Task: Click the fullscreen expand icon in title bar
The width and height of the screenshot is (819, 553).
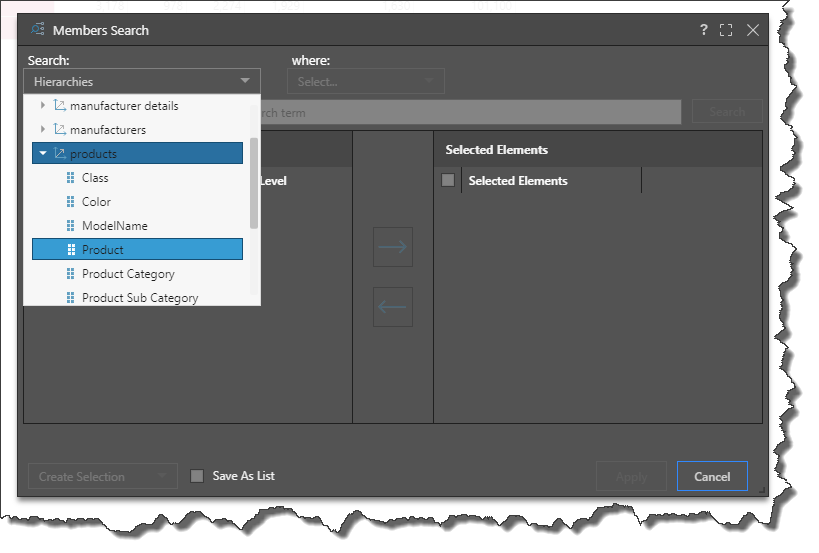Action: coord(726,30)
